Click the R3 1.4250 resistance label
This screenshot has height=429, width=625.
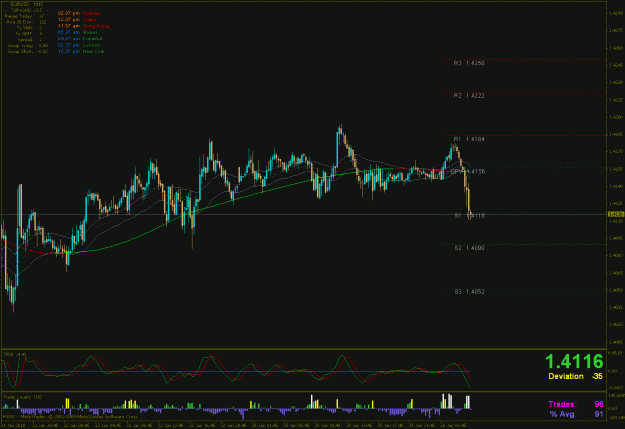(469, 63)
